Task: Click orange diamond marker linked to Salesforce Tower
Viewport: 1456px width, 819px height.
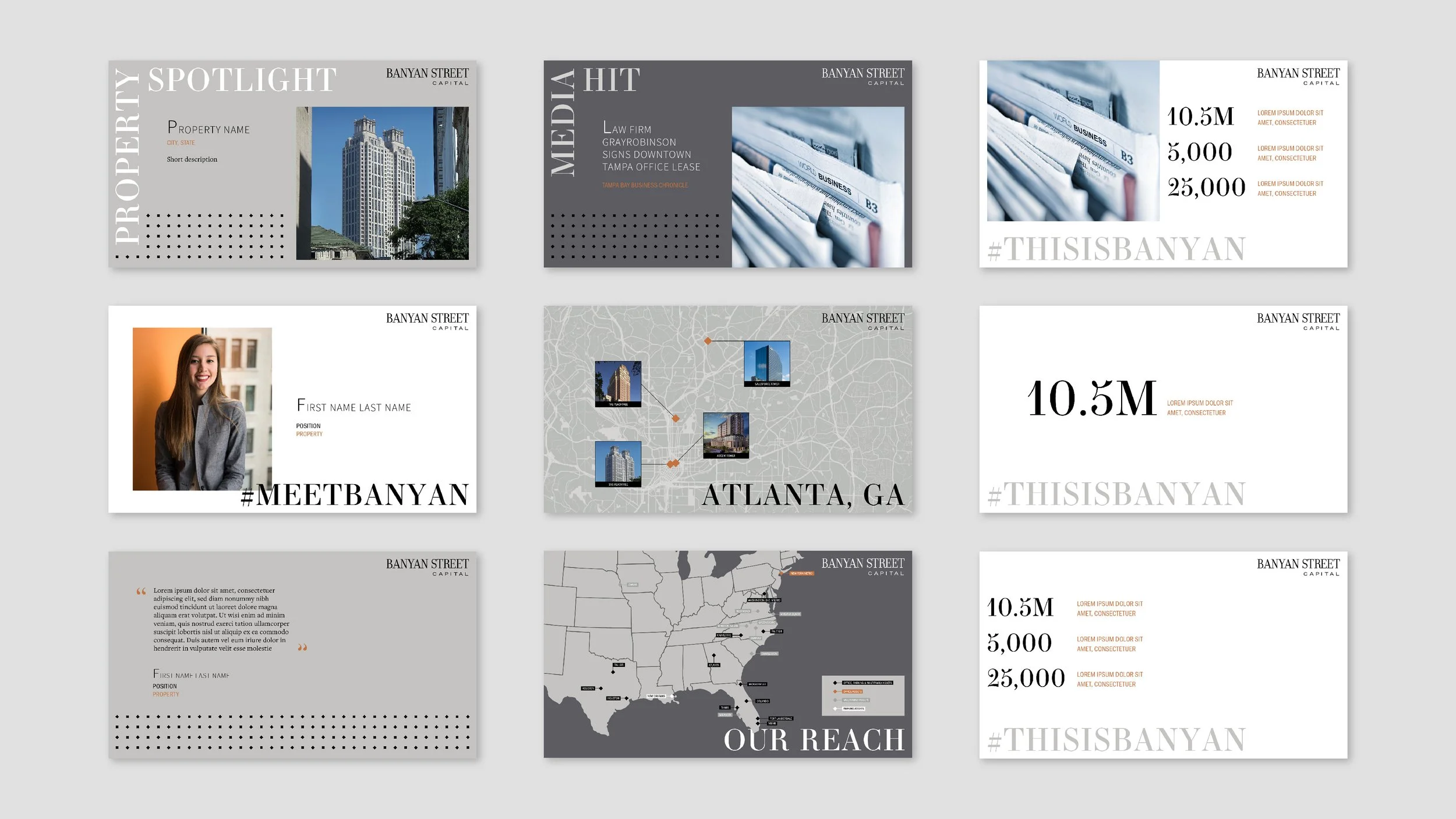Action: pos(708,341)
